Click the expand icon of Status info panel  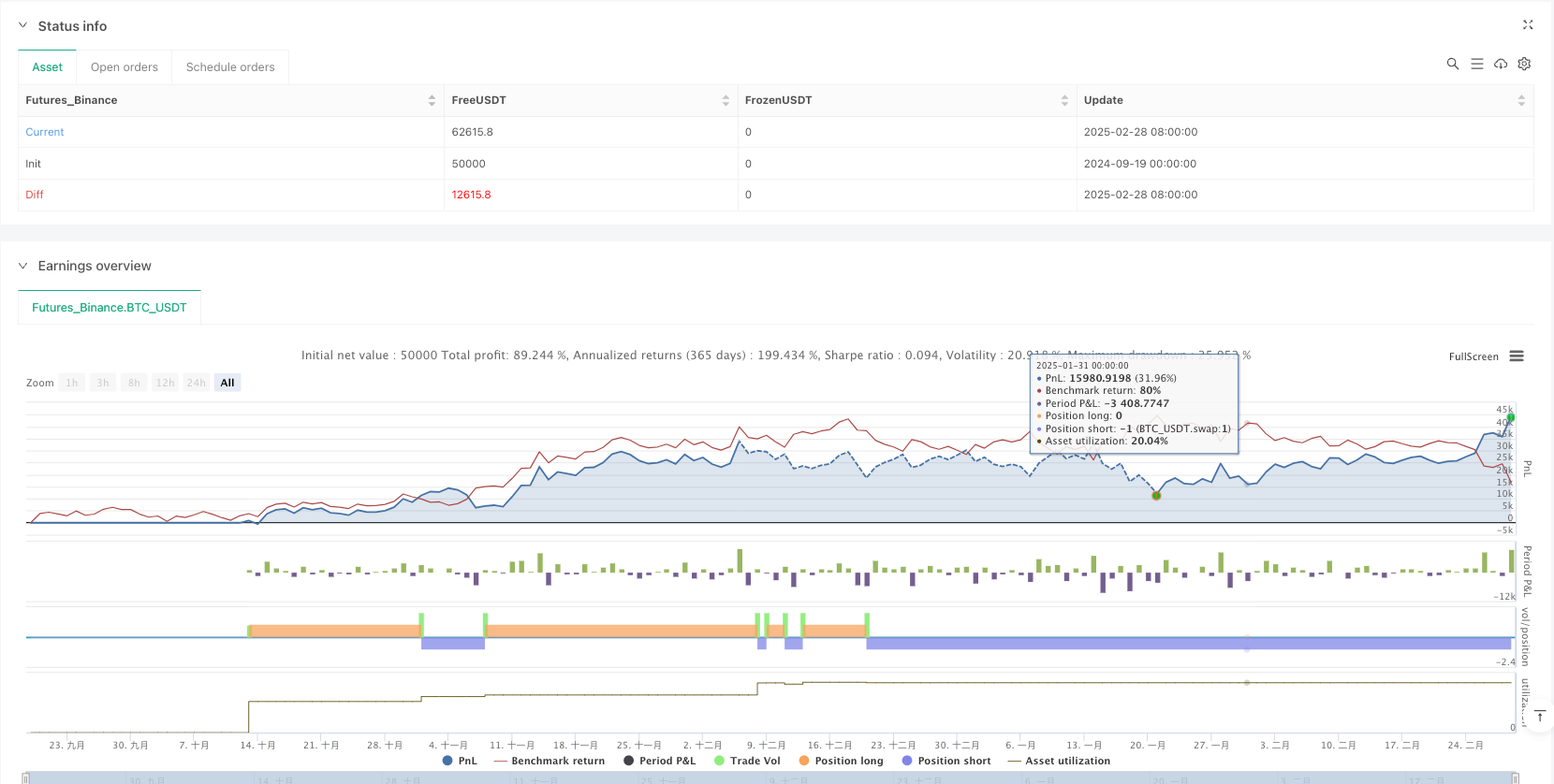(1528, 25)
